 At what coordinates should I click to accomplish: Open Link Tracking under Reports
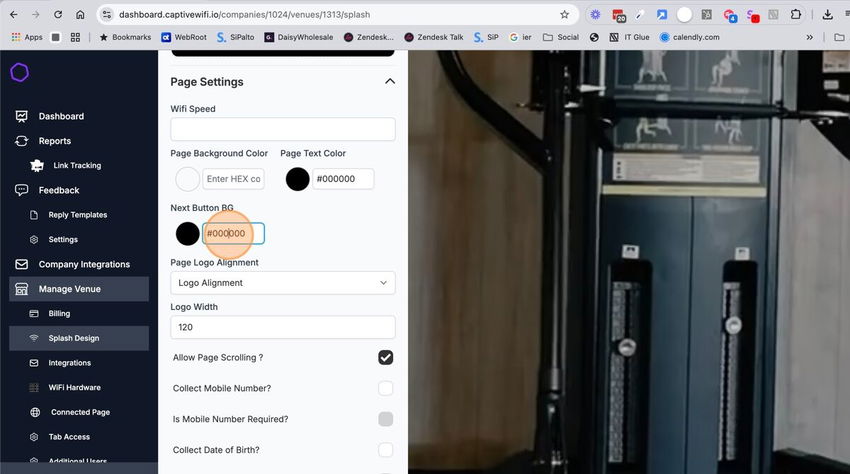(77, 165)
